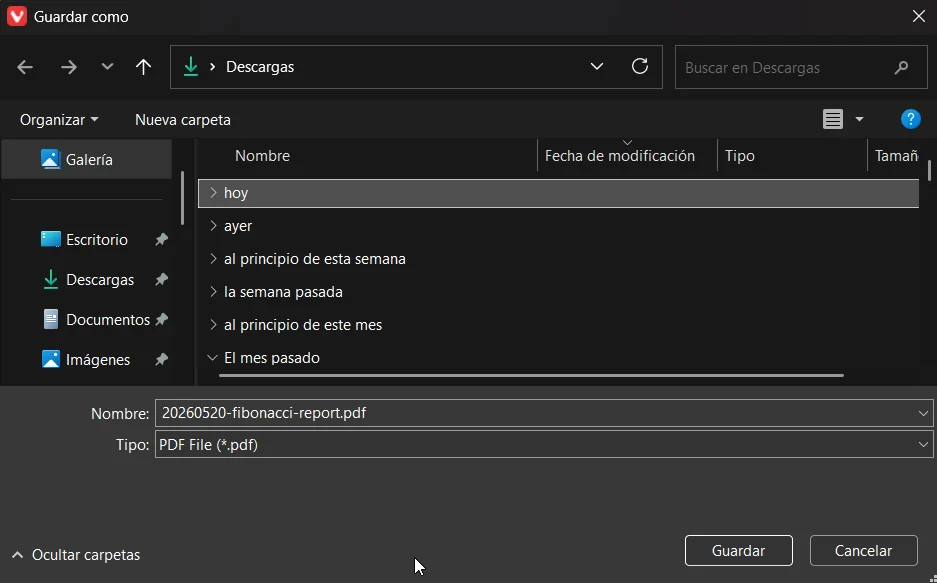Image resolution: width=937 pixels, height=583 pixels.
Task: Click the pin icon next to Documentos
Action: pos(161,320)
